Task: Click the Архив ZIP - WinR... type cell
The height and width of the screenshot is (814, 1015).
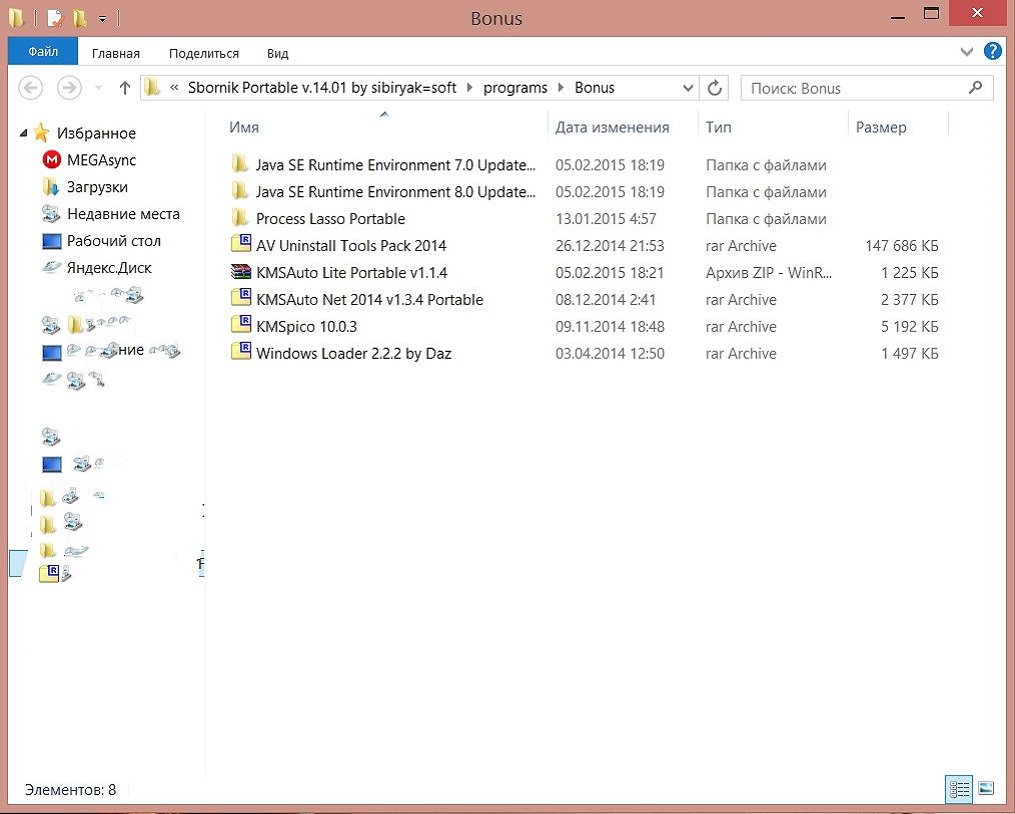Action: pos(768,273)
